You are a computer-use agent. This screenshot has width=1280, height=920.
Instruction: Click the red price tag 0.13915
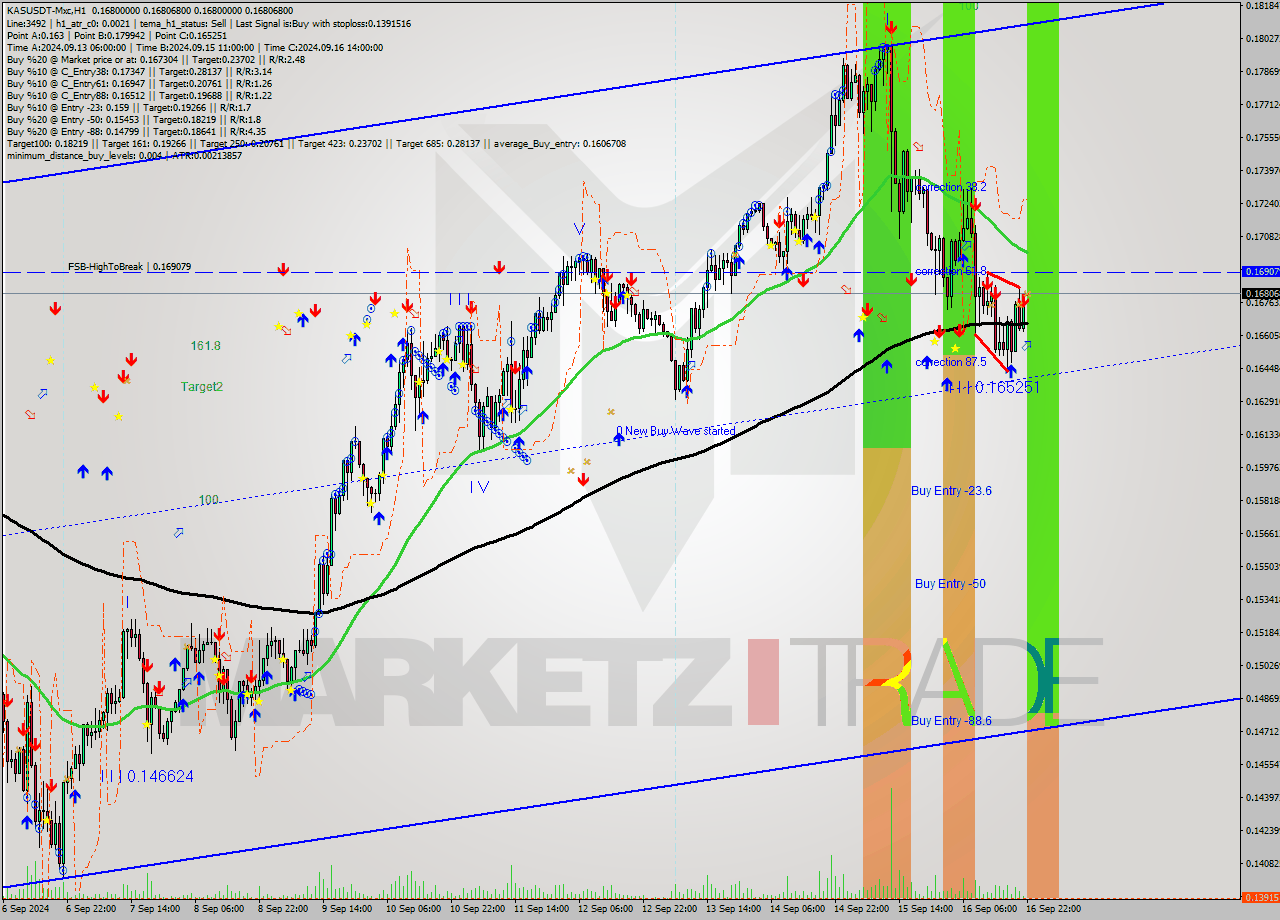[1260, 897]
